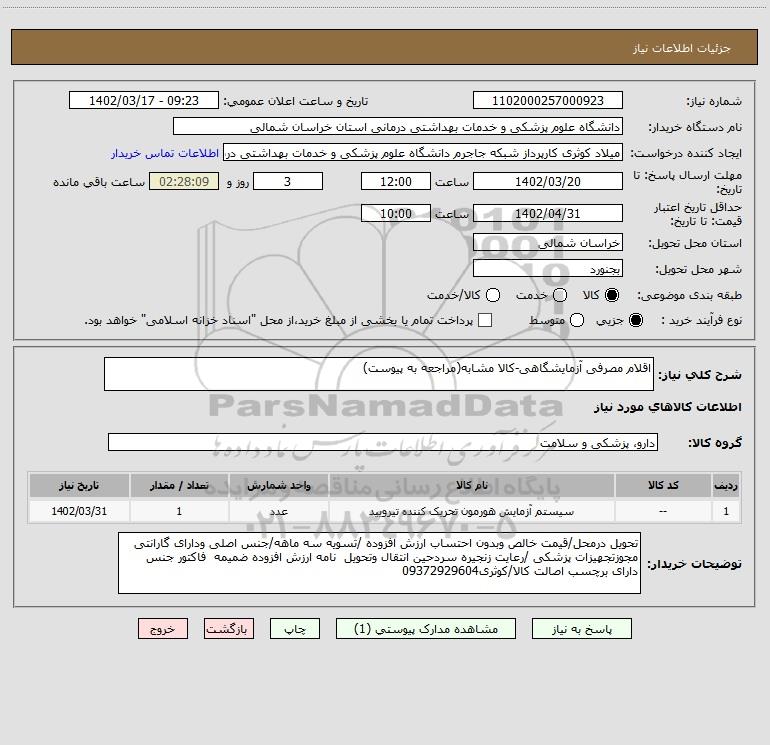Click the request creator field میلاد کوثری

point(423,153)
